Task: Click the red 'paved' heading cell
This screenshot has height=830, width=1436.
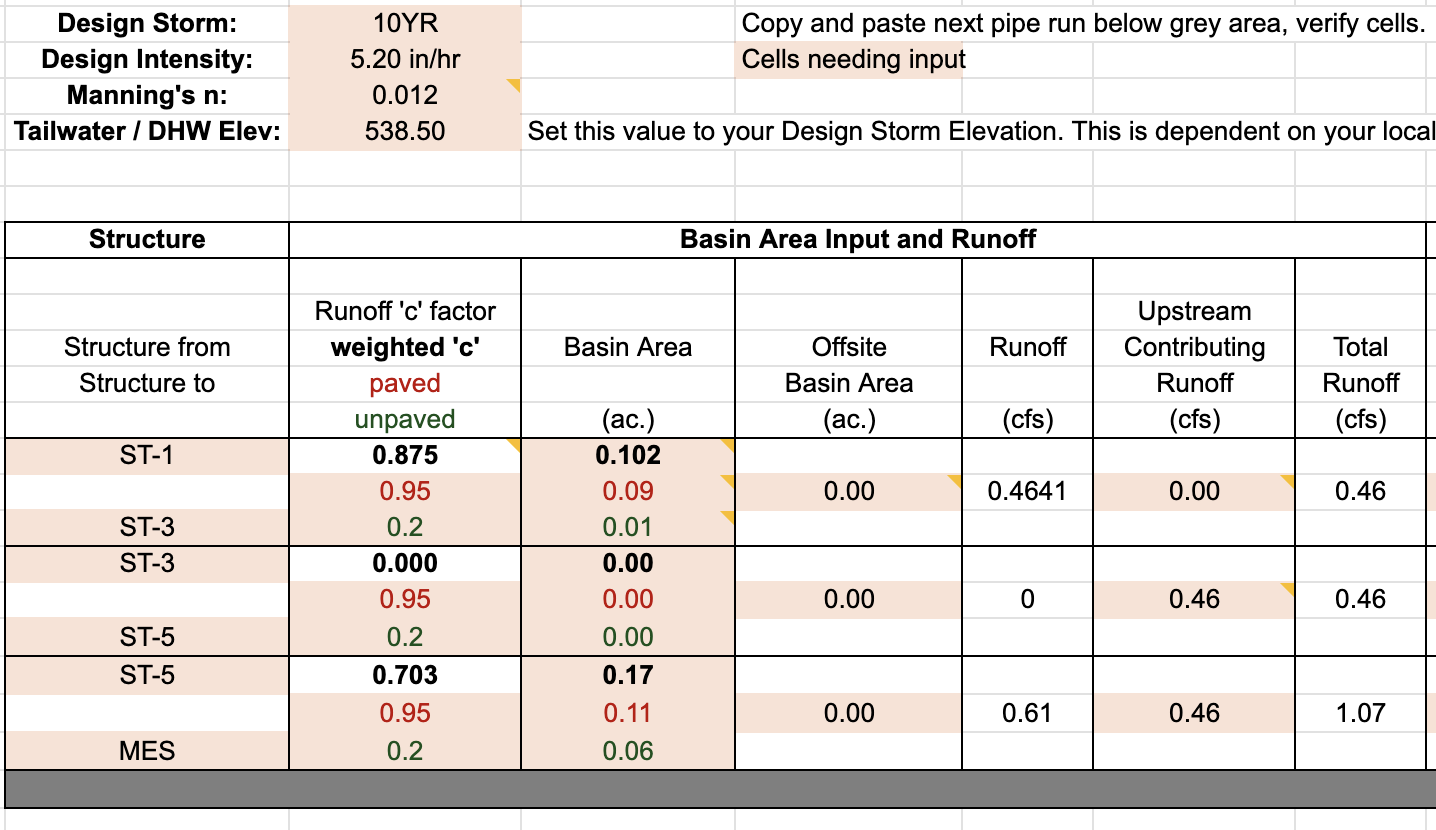Action: (x=405, y=383)
